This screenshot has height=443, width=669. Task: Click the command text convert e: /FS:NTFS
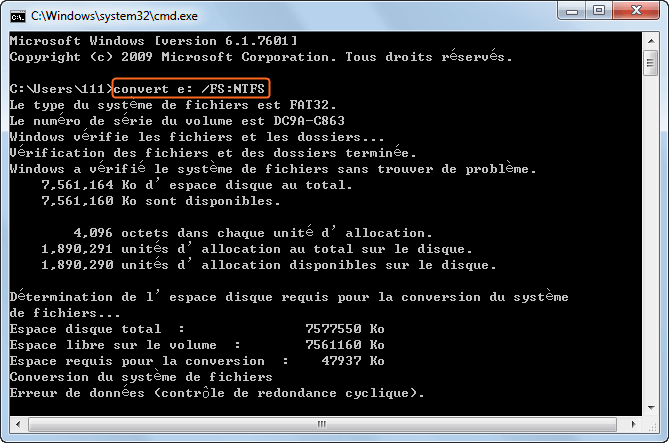pyautogui.click(x=189, y=89)
